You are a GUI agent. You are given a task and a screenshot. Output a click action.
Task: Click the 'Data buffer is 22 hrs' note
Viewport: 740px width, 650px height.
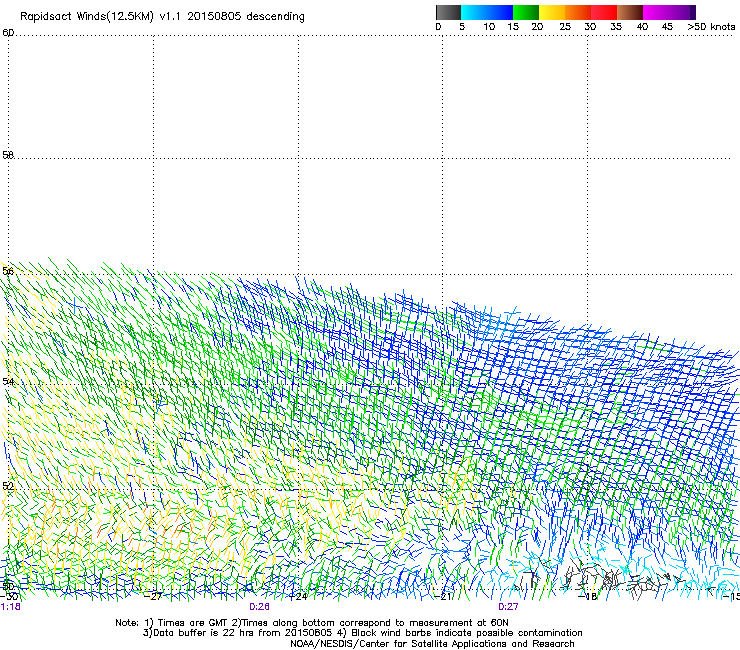pos(362,633)
